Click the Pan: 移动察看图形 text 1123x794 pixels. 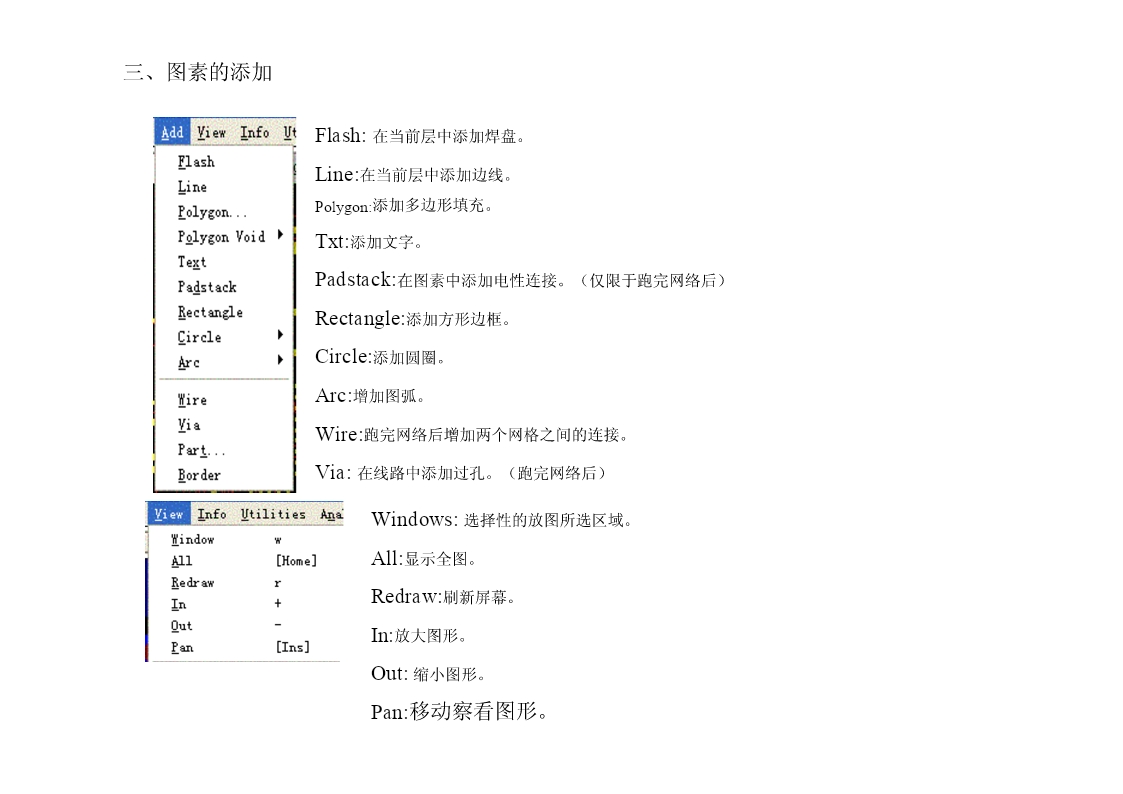click(460, 712)
